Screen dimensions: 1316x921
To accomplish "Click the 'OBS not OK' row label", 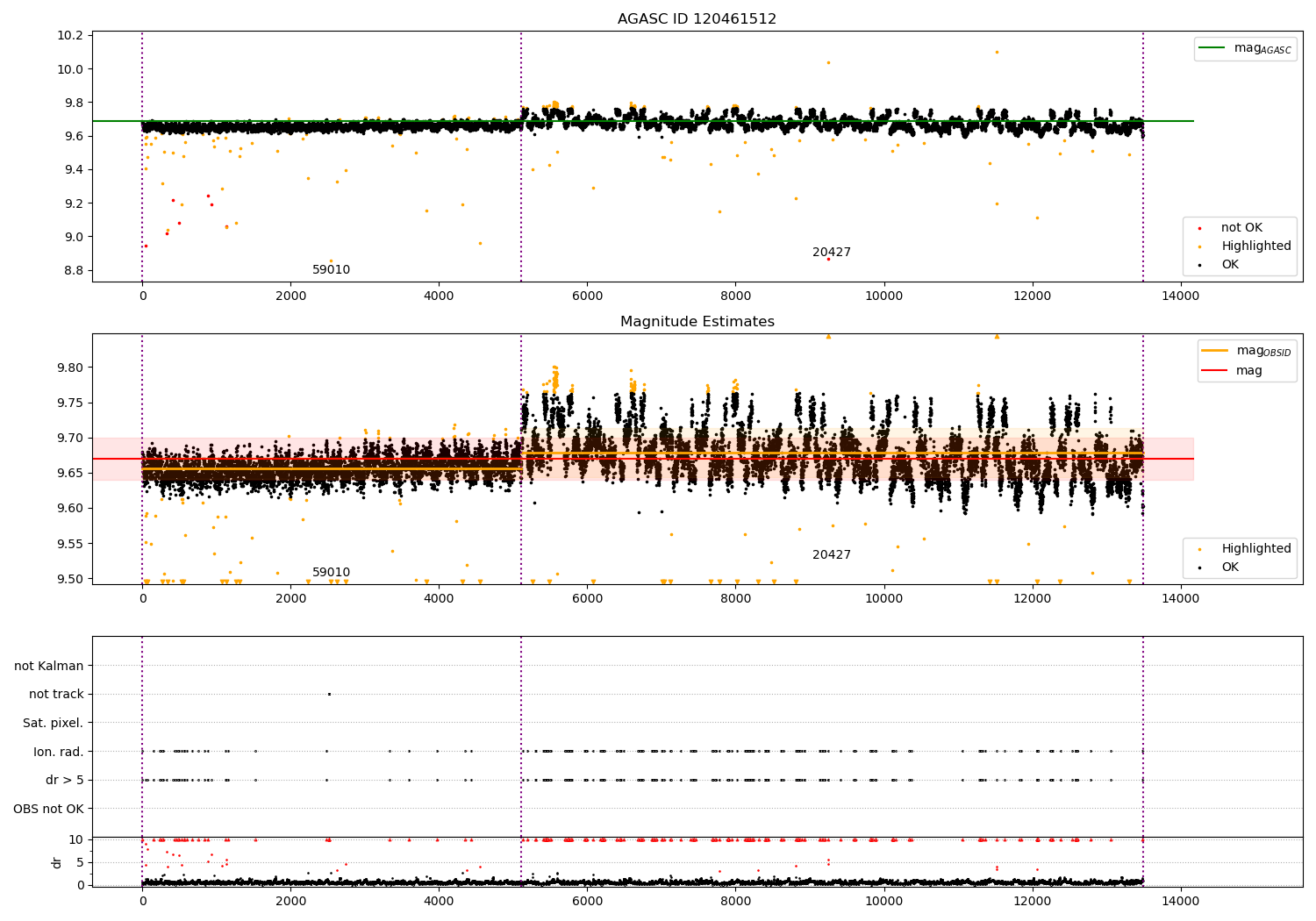I will [x=48, y=810].
